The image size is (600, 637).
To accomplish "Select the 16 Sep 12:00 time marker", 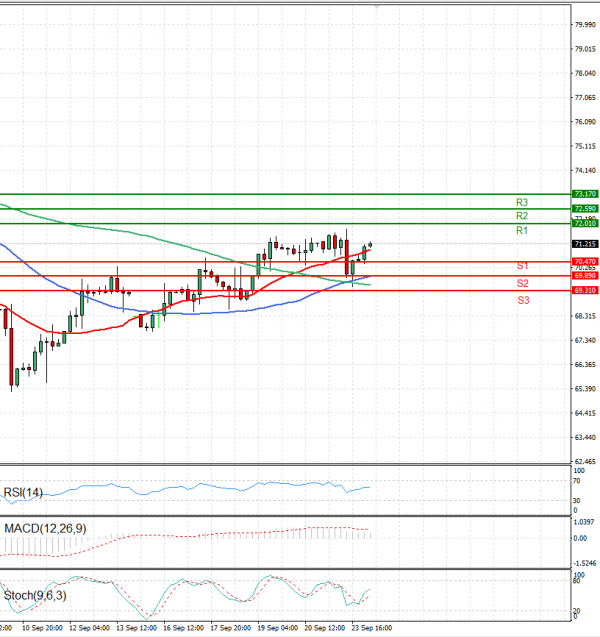I will click(184, 628).
